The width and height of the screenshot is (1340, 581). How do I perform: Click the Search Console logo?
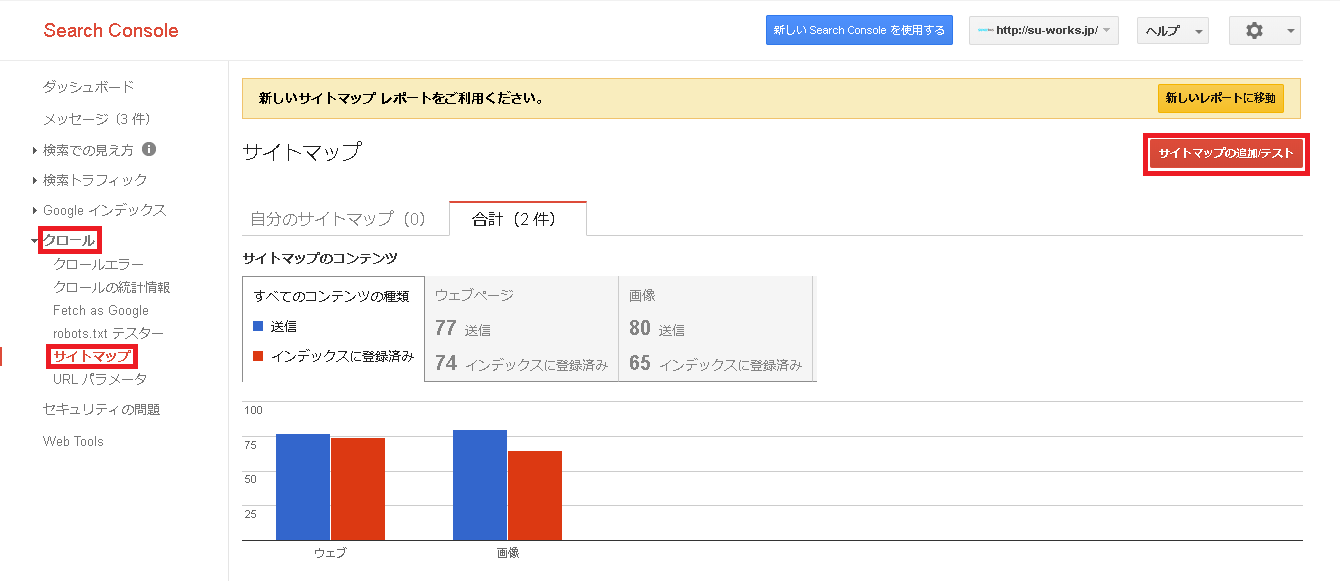[111, 31]
